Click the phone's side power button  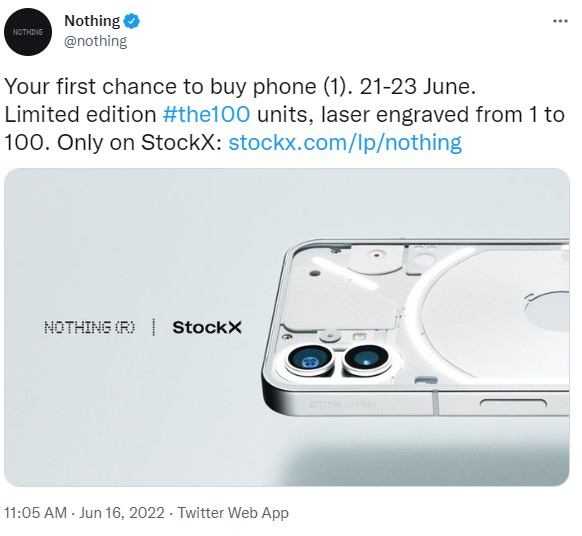513,403
